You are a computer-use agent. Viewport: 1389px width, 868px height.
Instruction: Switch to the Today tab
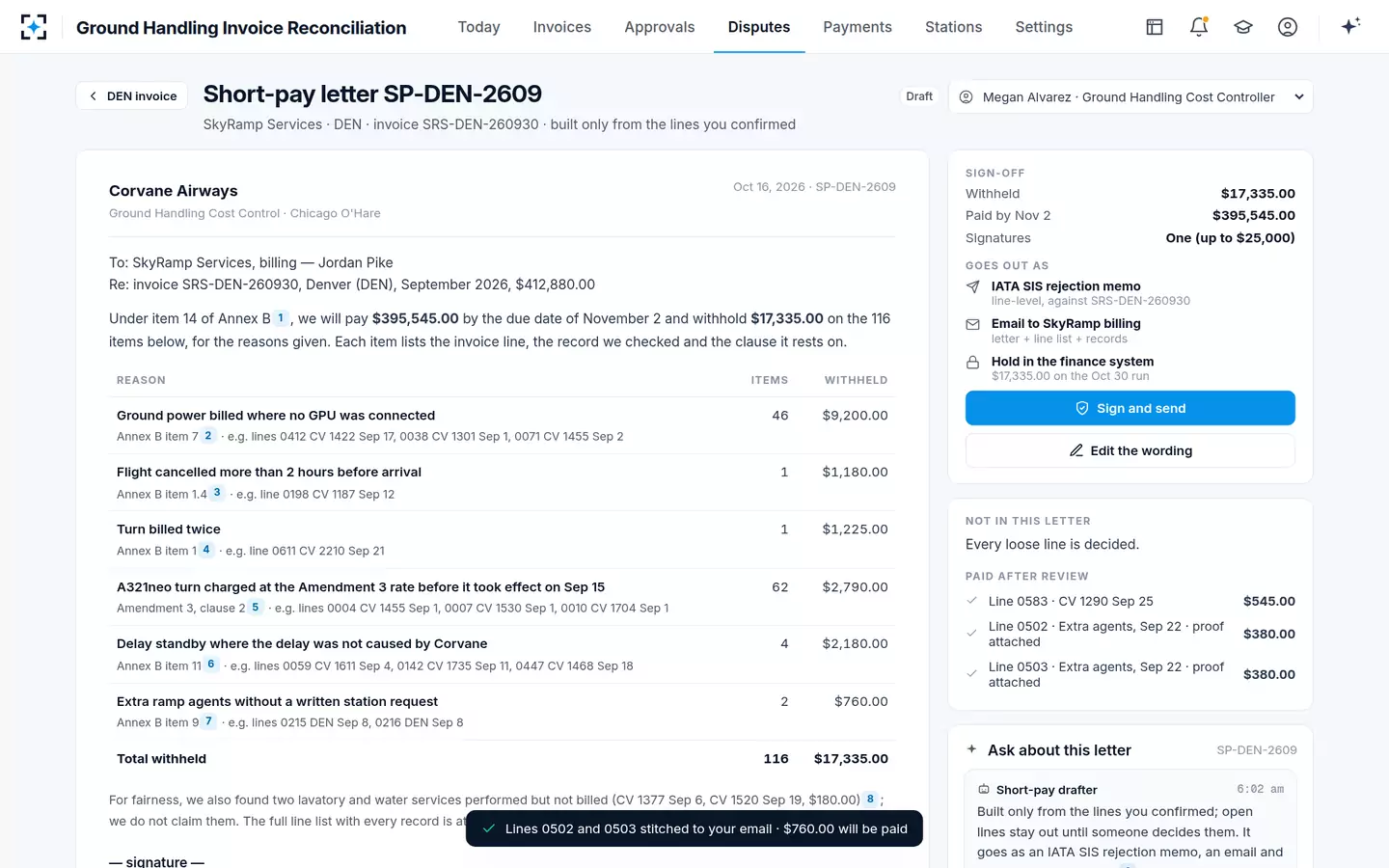pyautogui.click(x=478, y=27)
